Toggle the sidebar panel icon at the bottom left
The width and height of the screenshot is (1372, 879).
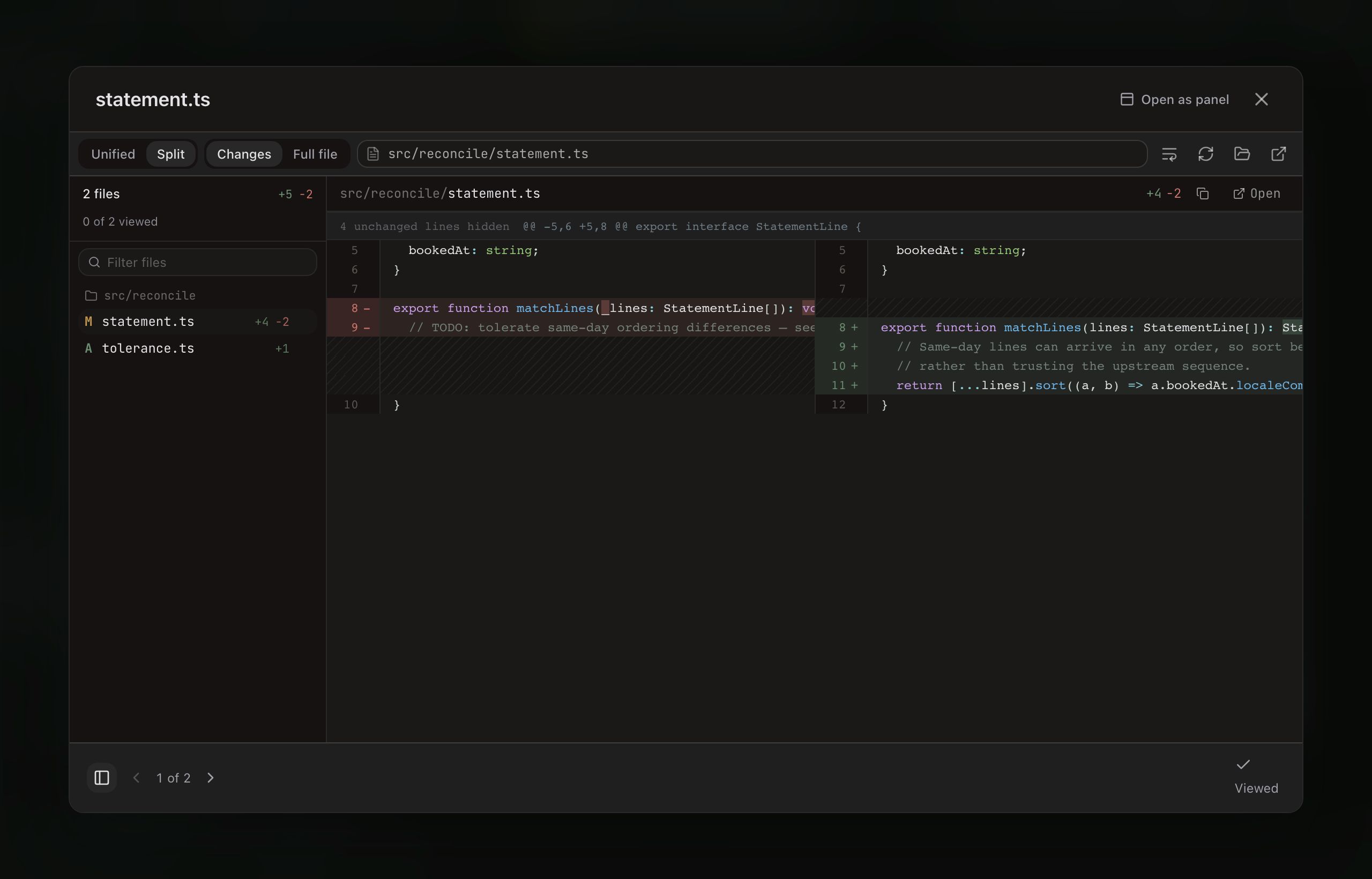click(102, 777)
